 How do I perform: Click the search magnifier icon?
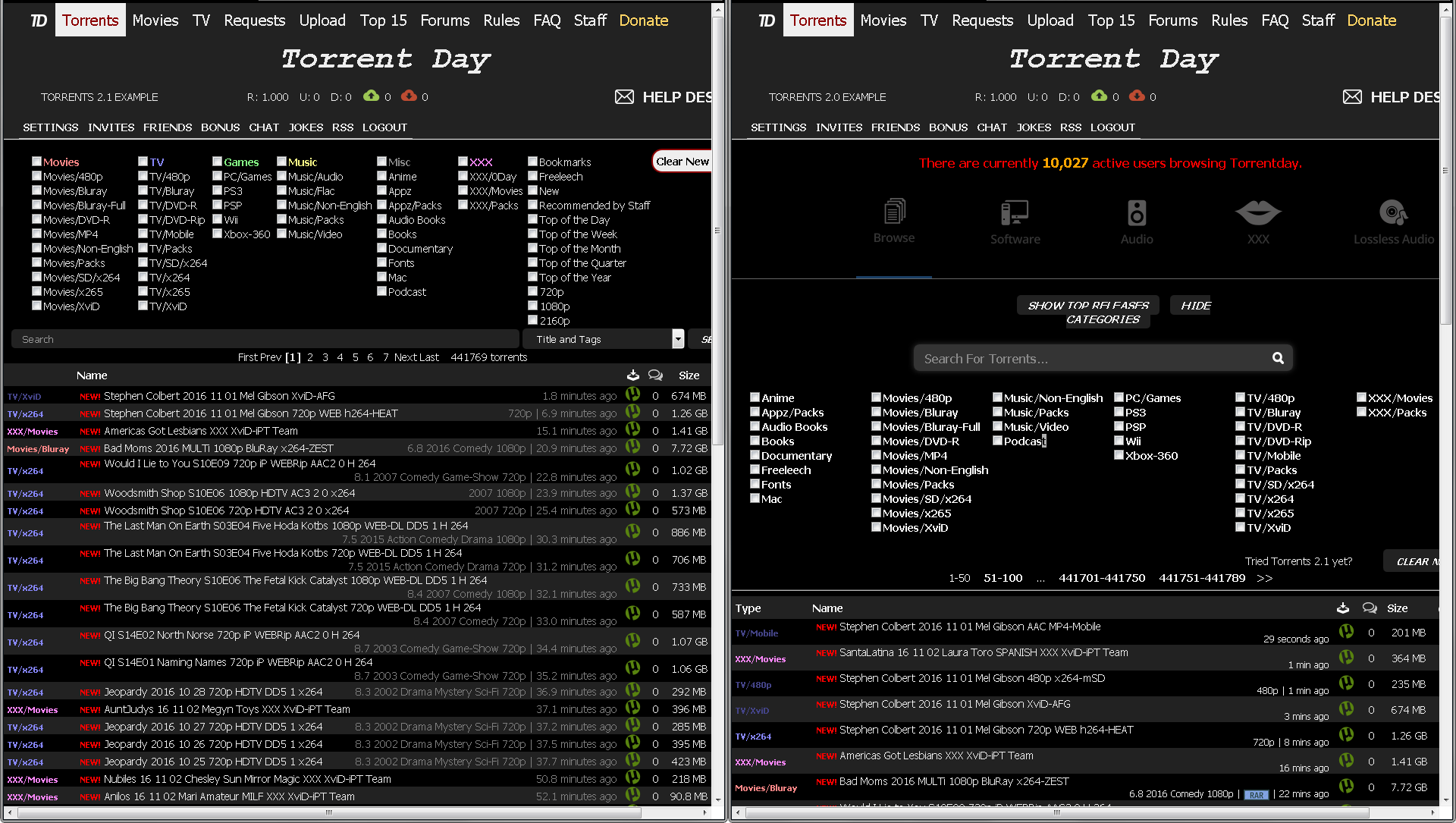[1278, 358]
